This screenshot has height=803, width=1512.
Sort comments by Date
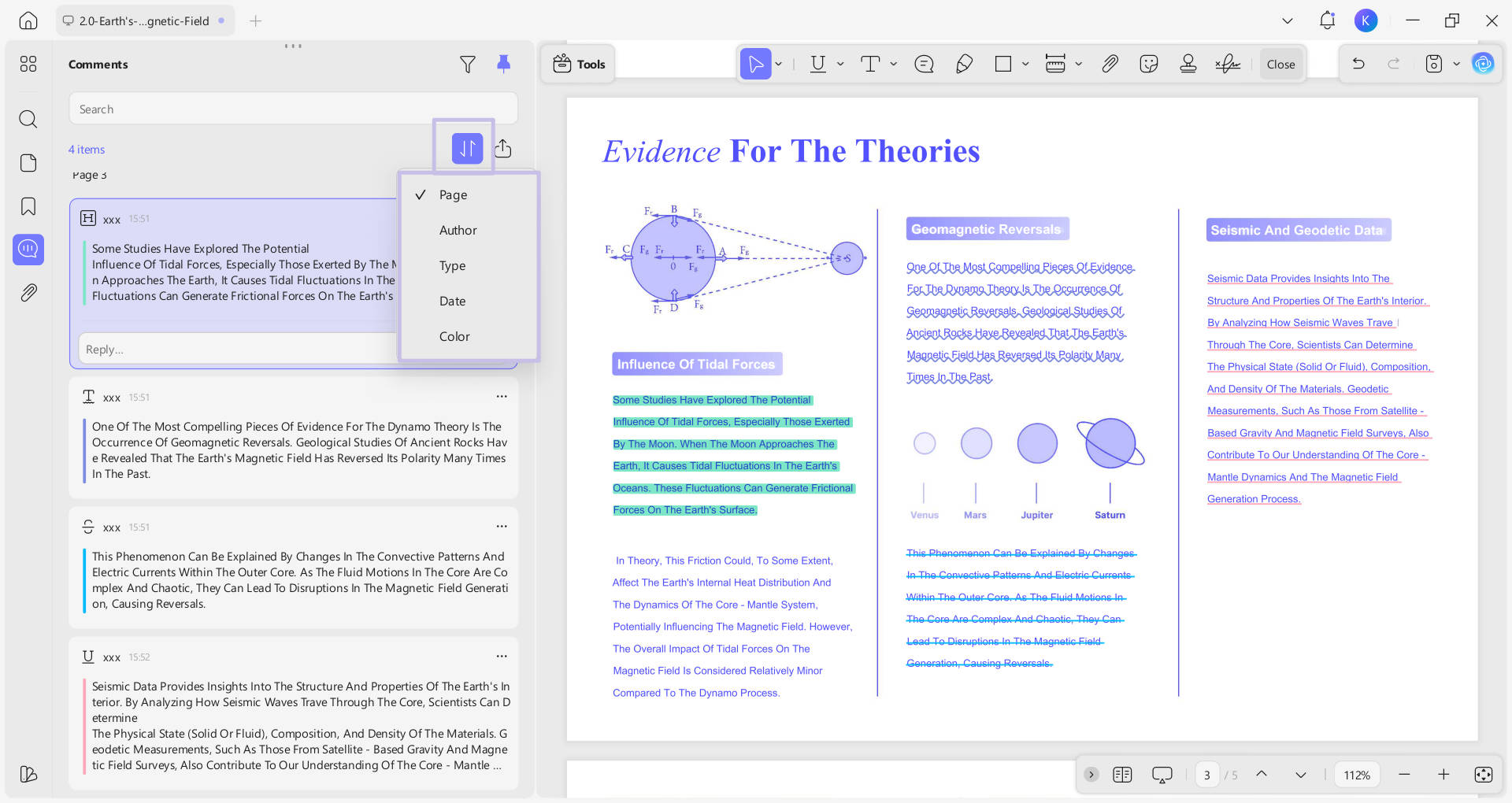tap(469, 301)
